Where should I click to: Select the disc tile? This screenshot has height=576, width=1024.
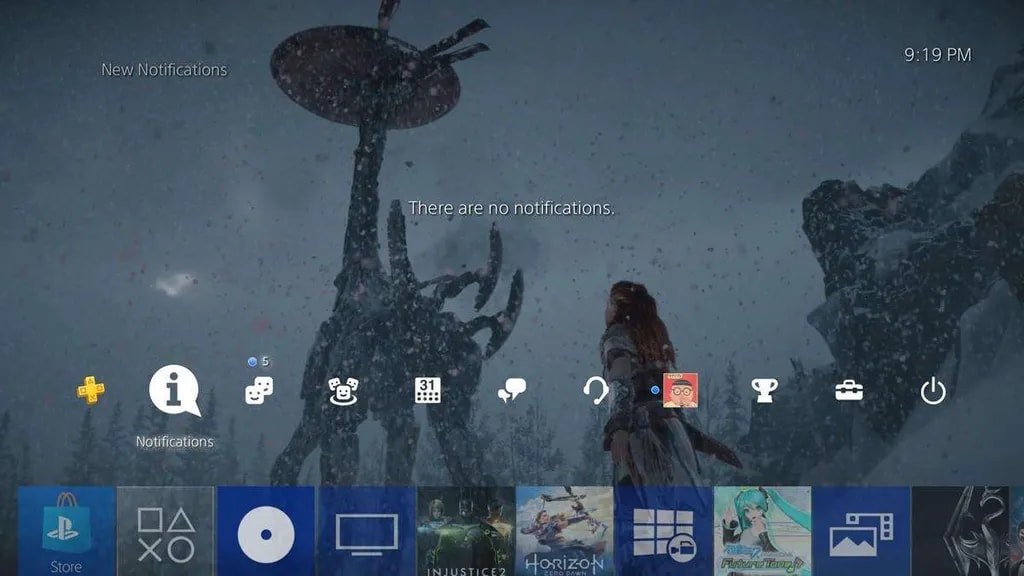[x=266, y=531]
